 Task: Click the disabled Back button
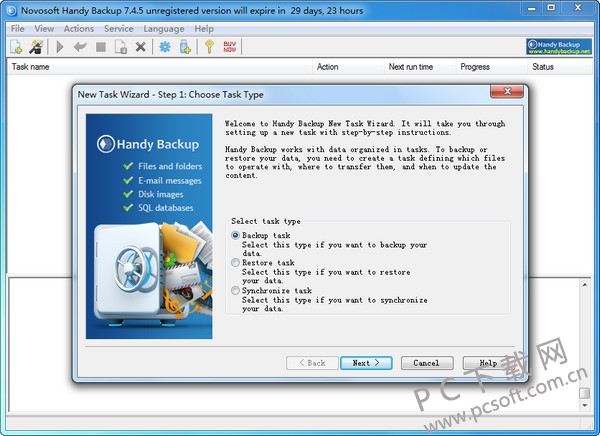(x=312, y=363)
